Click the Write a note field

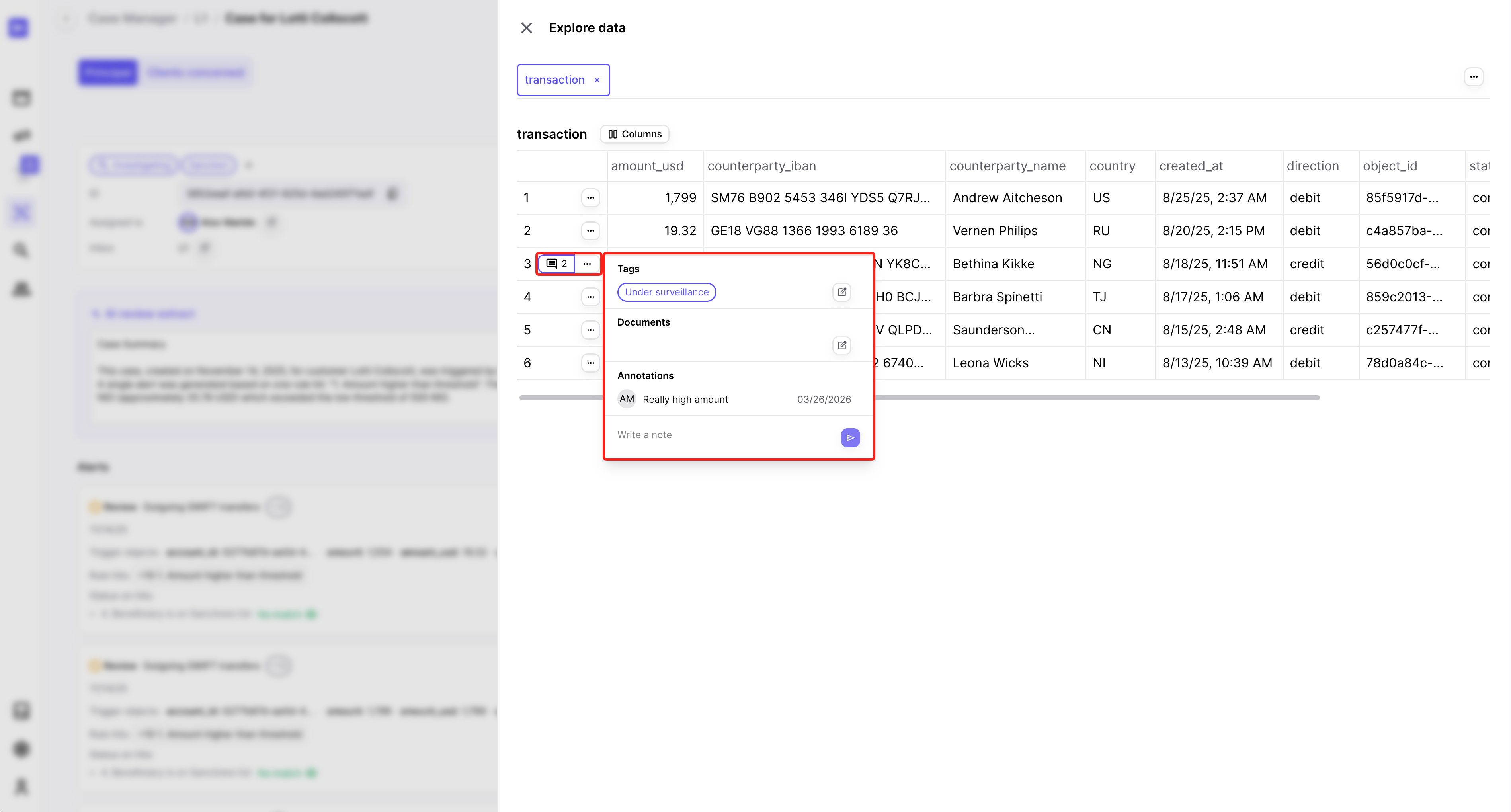[725, 435]
